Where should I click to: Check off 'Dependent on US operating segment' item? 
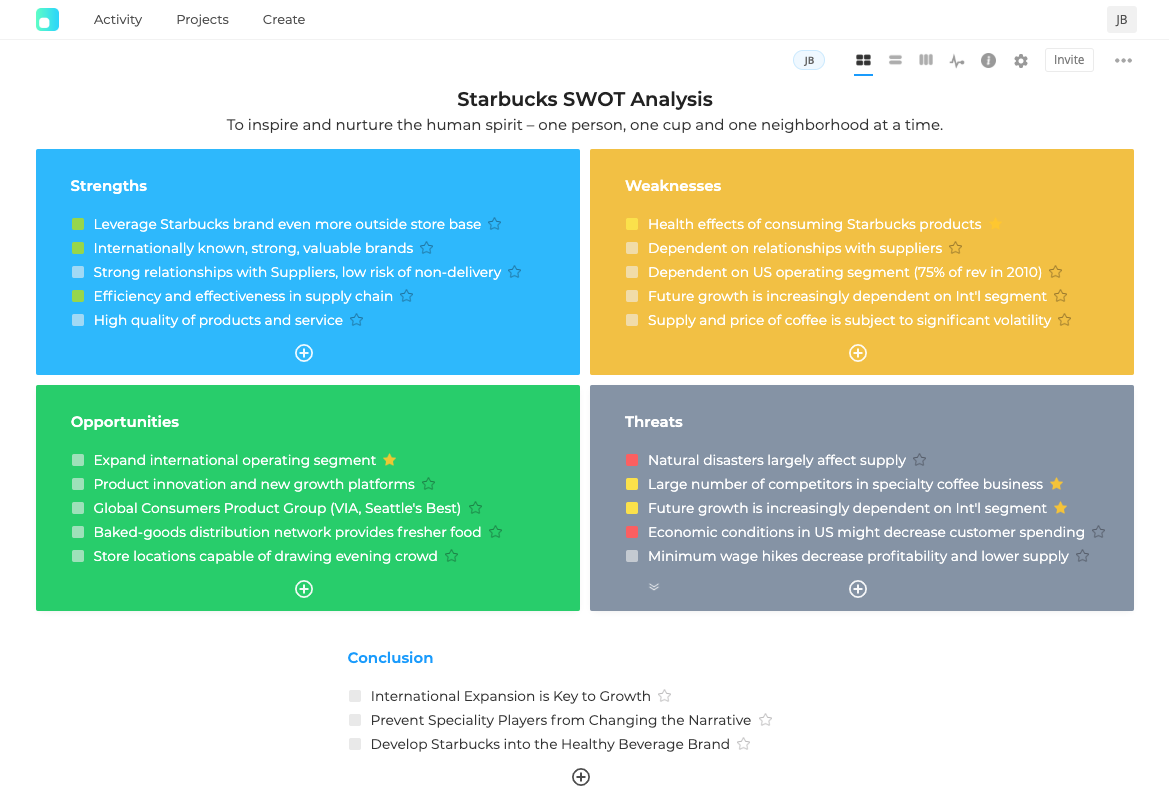click(632, 272)
